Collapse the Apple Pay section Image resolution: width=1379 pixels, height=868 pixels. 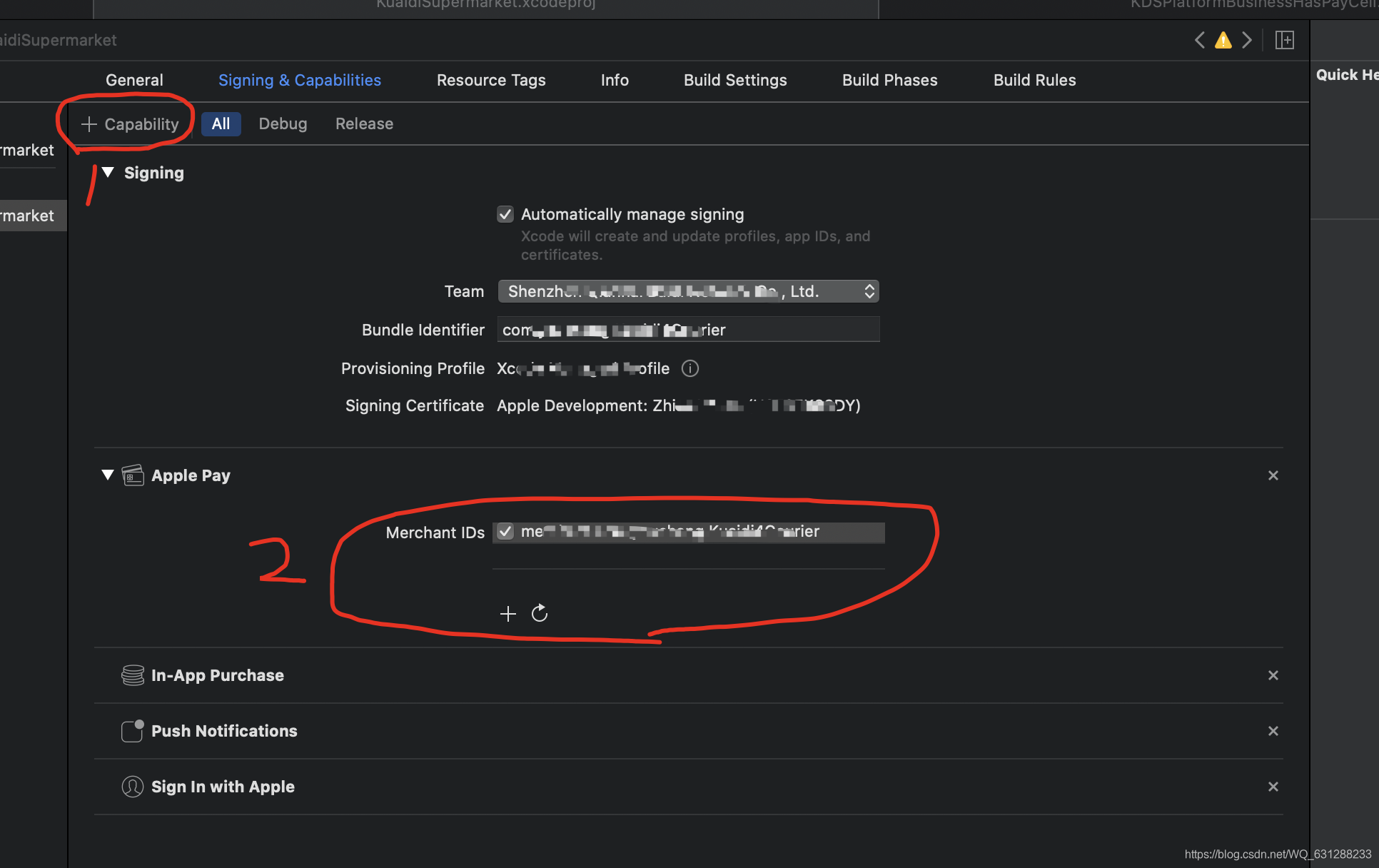108,475
